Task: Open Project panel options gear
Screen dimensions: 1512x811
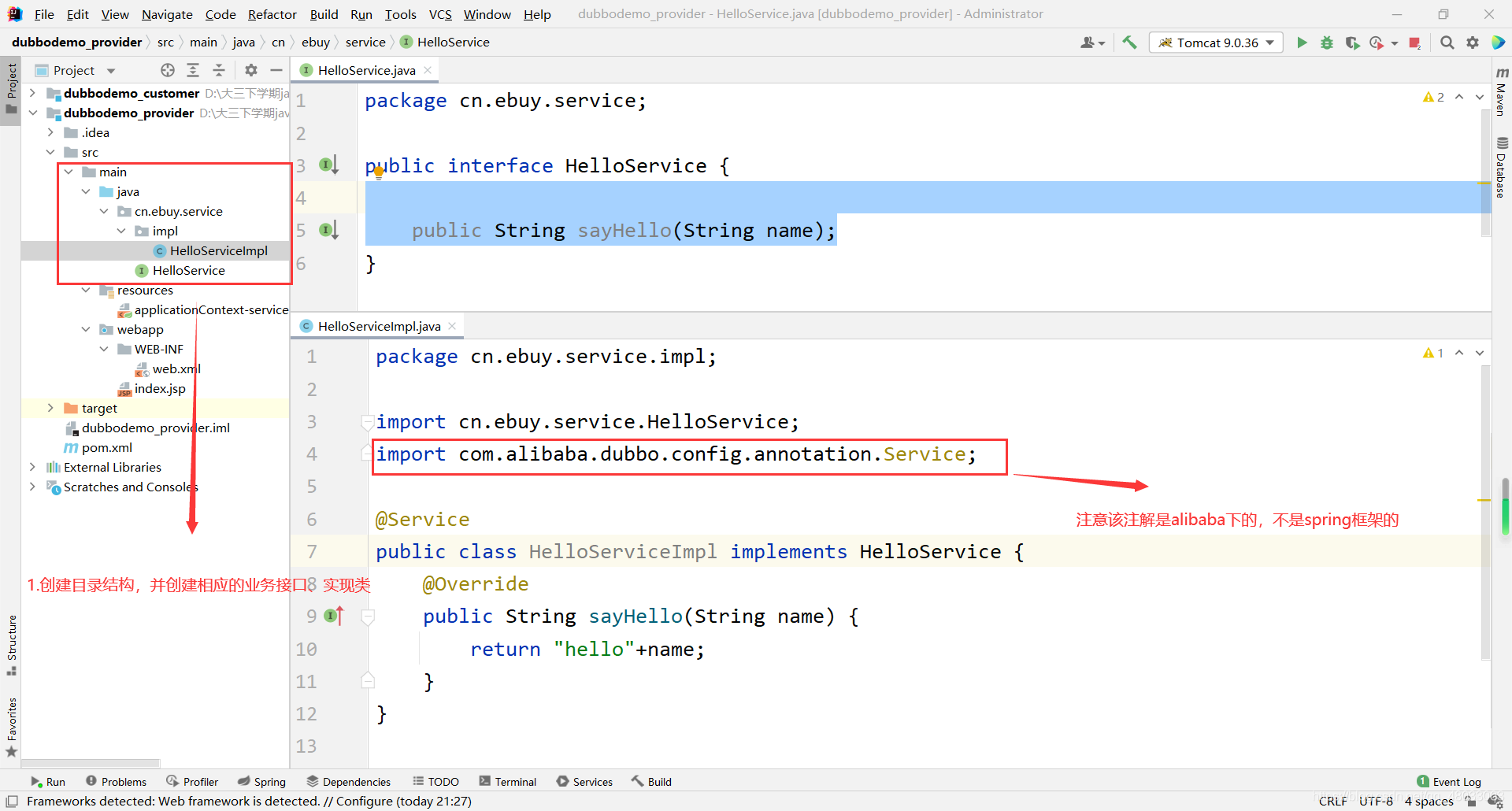Action: 251,70
